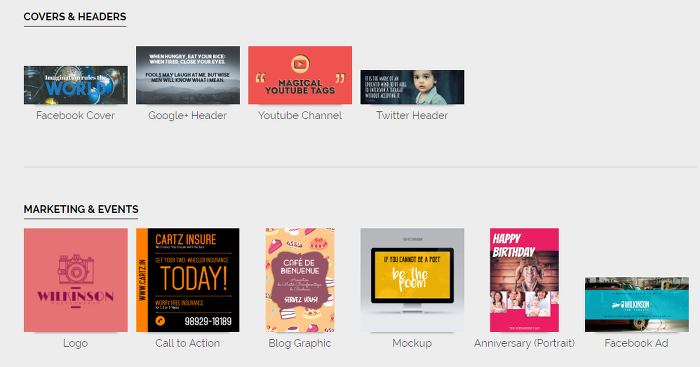Viewport: 700px width, 367px height.
Task: Choose the Youtube Channel template thumbnail
Action: tap(300, 75)
